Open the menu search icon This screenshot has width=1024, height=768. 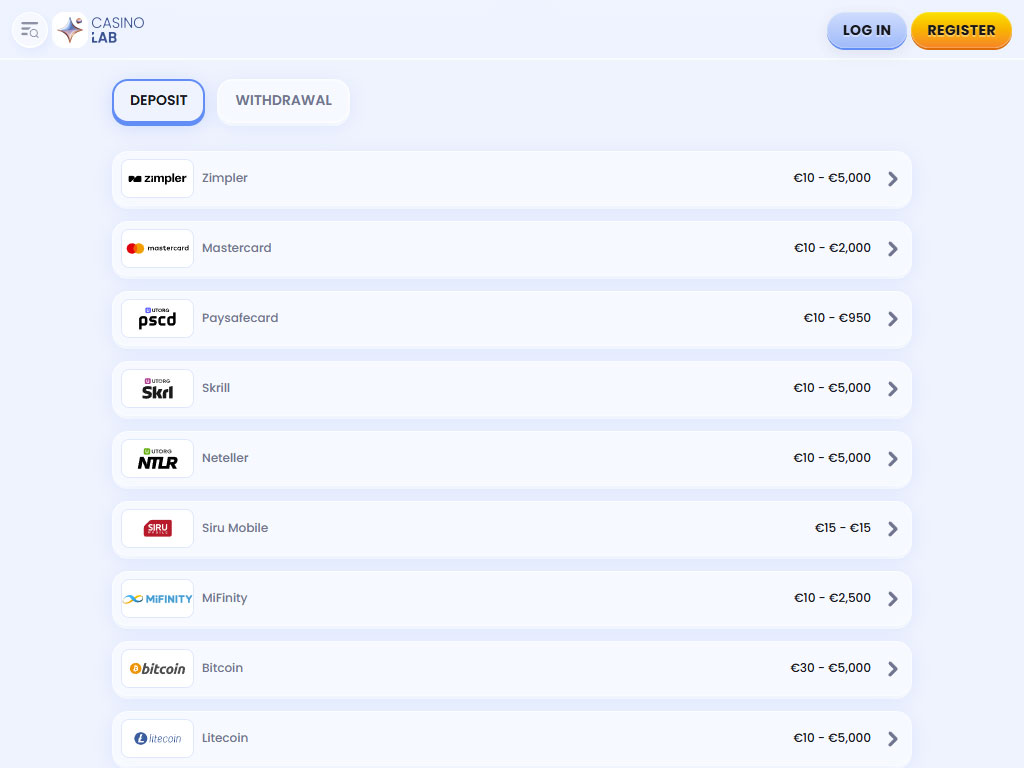tap(29, 30)
